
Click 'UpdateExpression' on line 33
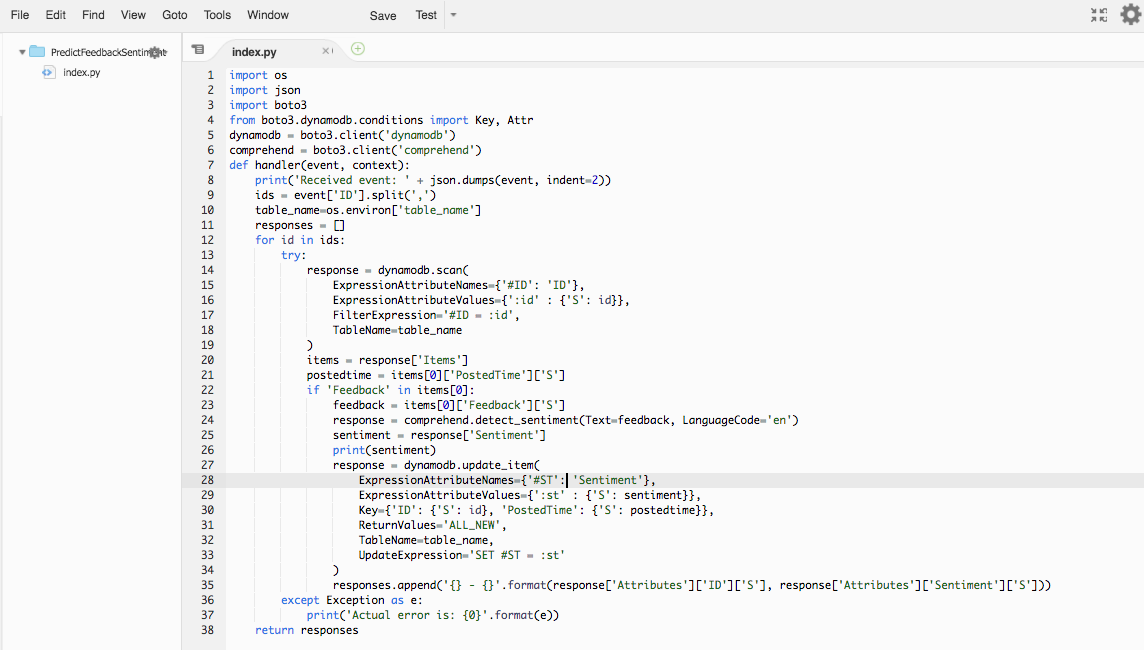click(410, 555)
